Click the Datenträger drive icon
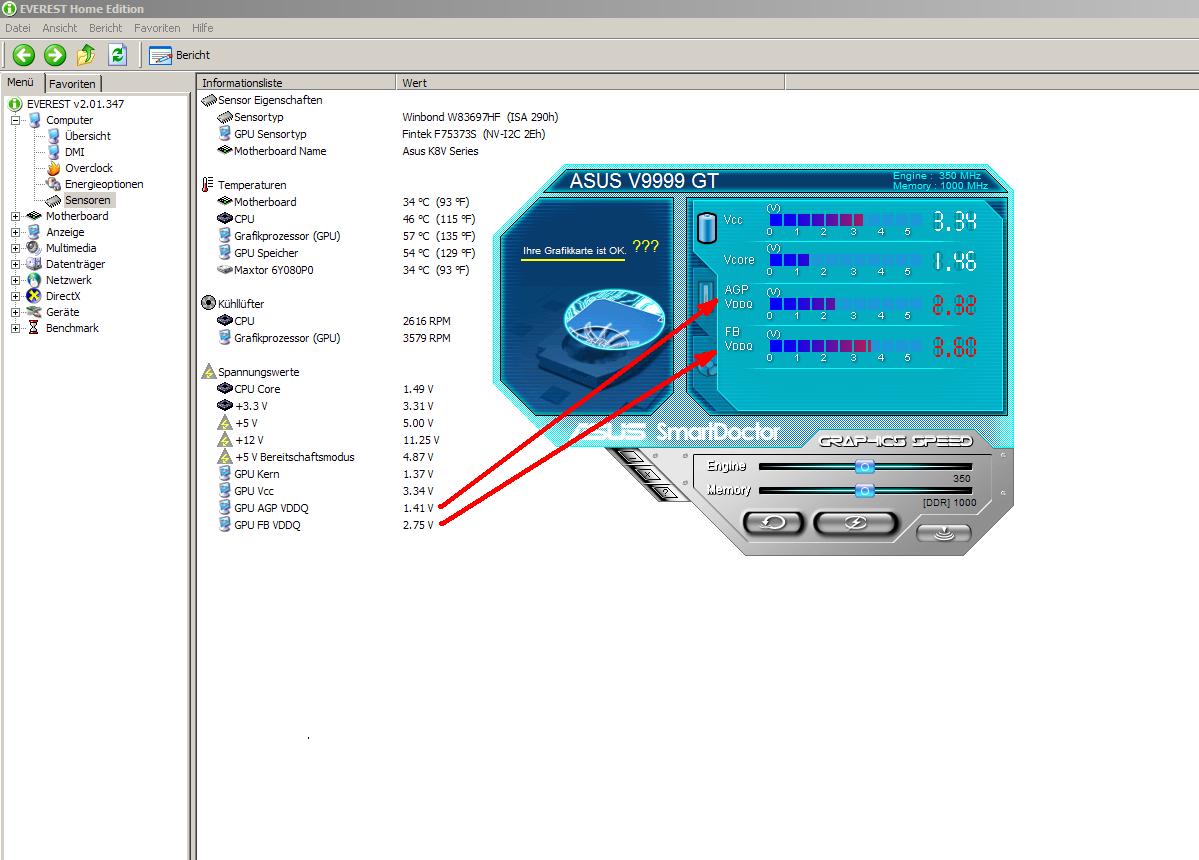 click(34, 264)
